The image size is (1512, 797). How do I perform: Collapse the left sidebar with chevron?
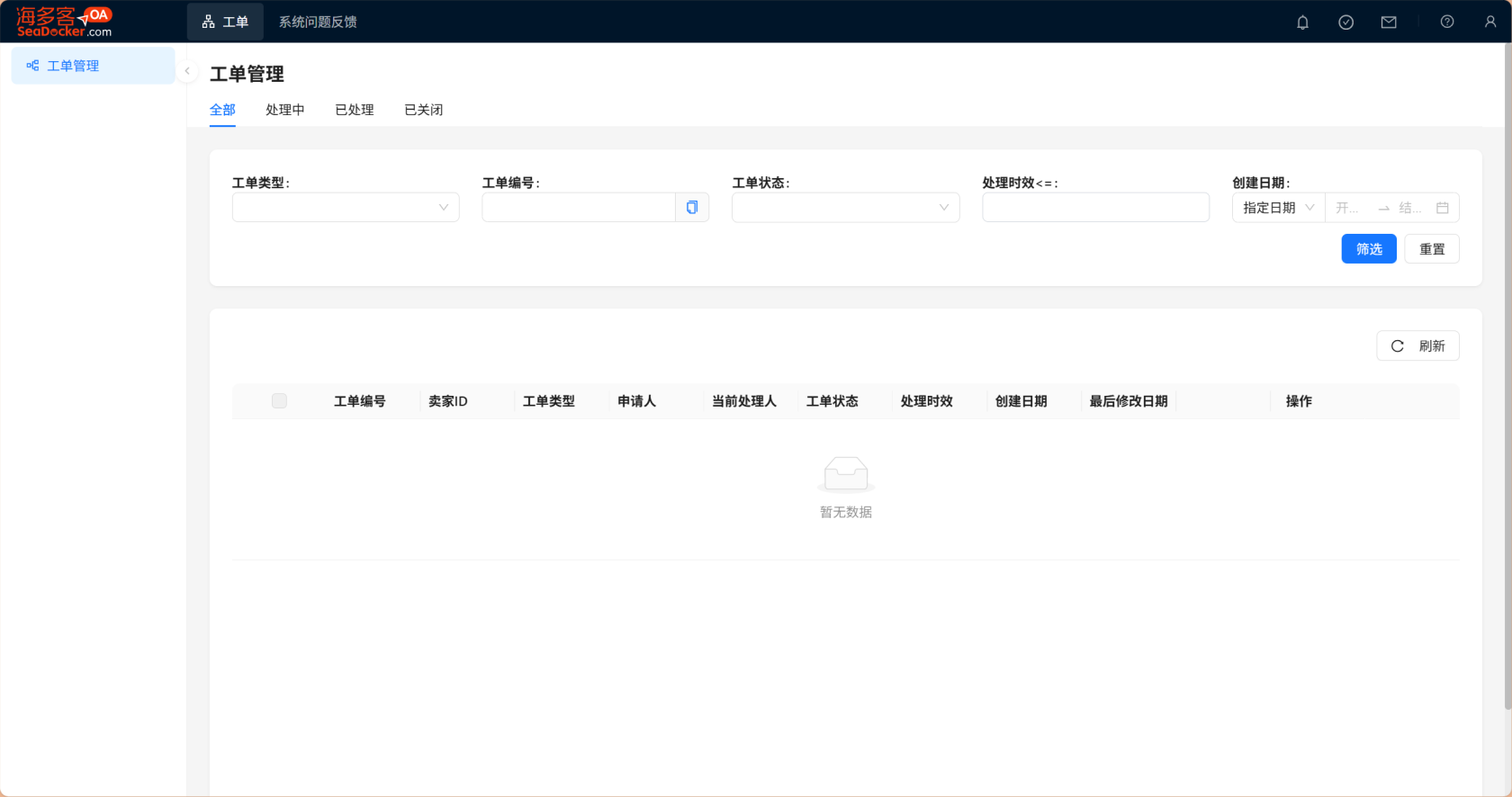point(187,71)
